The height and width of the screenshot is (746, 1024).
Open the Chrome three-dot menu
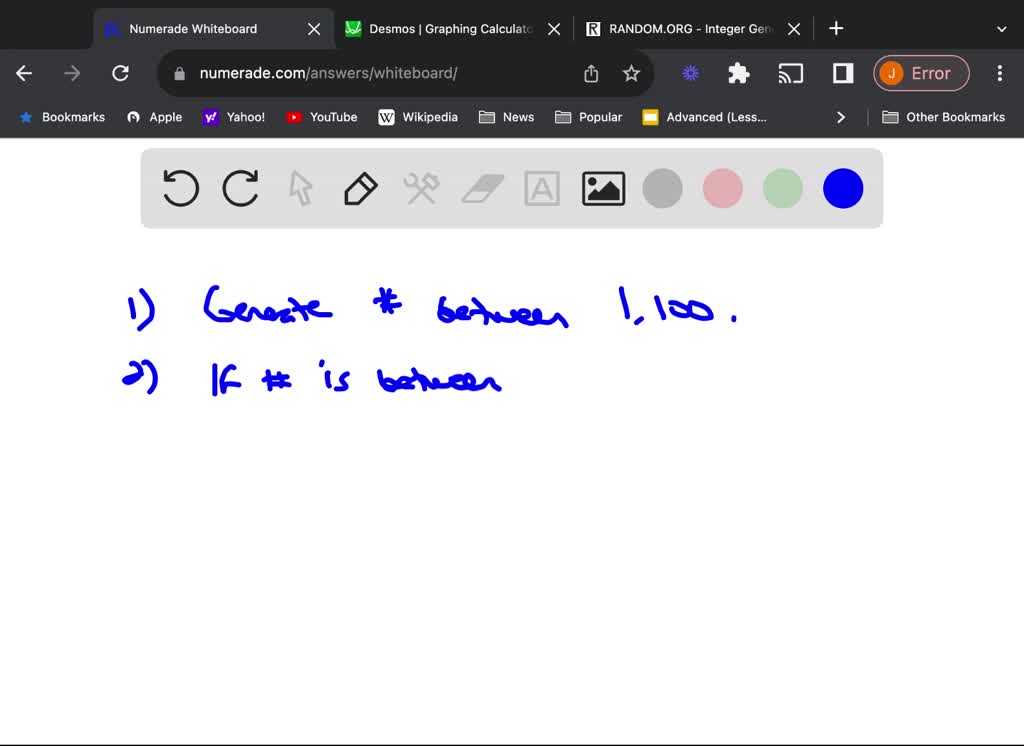point(999,73)
